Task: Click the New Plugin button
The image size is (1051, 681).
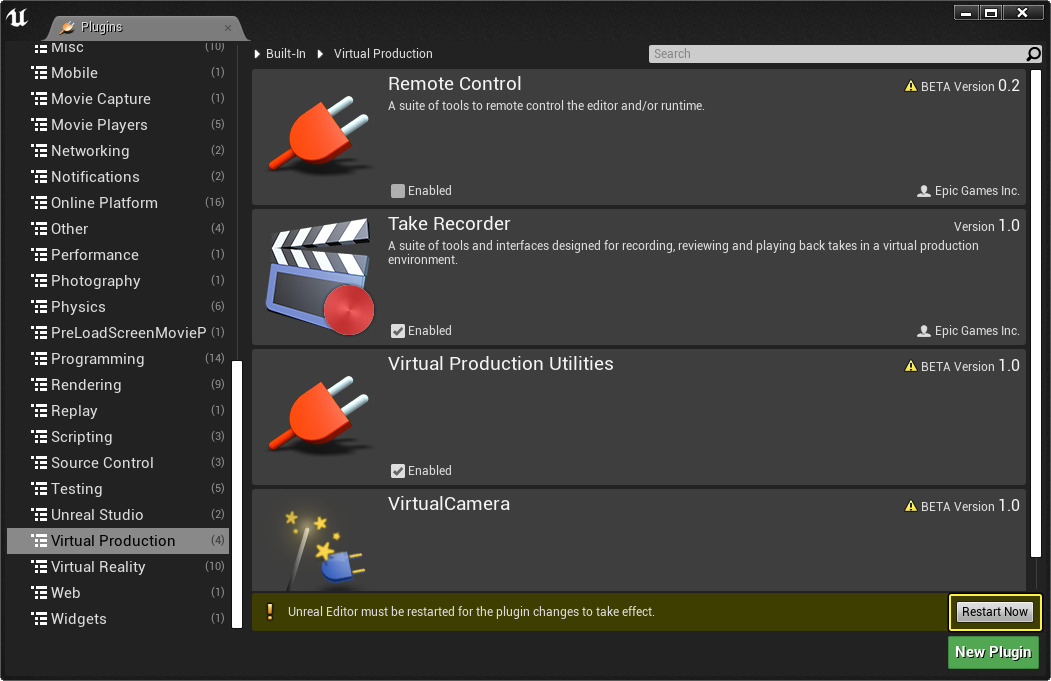Action: 993,652
